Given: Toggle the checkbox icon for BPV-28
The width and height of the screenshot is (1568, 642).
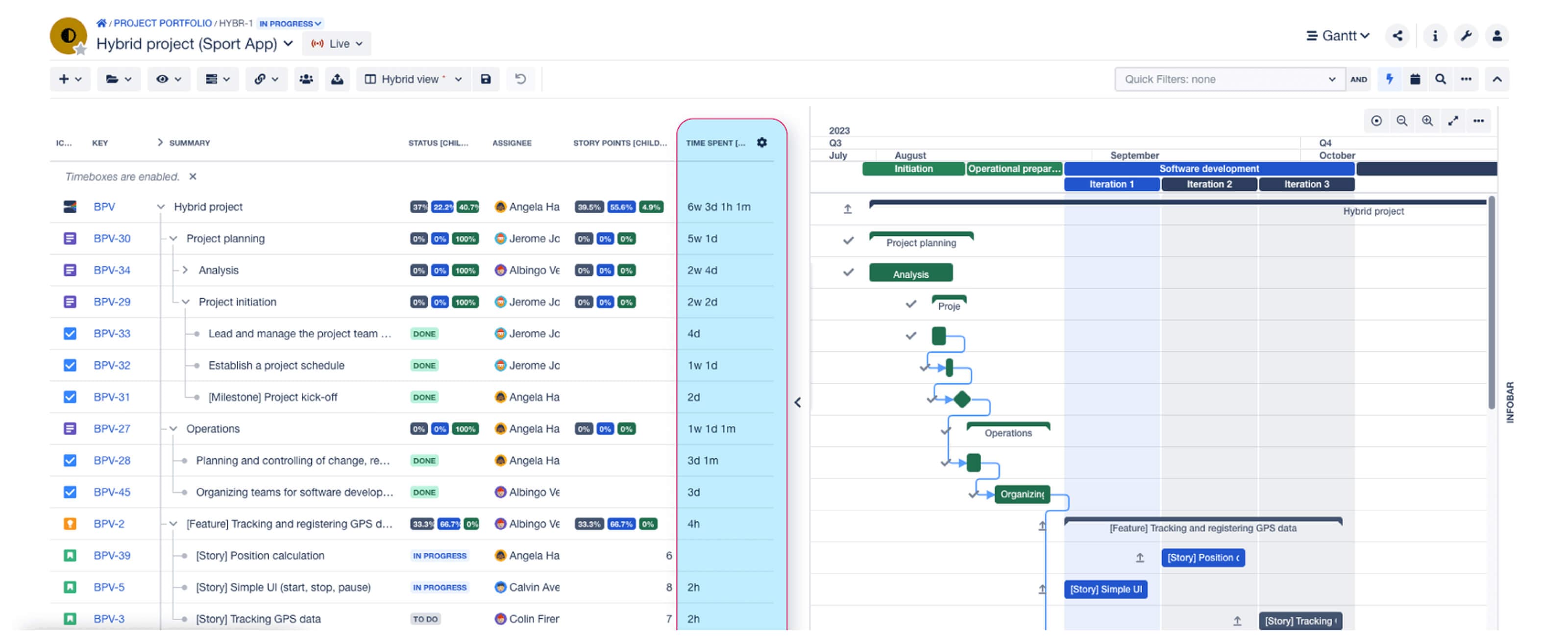Looking at the screenshot, I should [x=70, y=460].
